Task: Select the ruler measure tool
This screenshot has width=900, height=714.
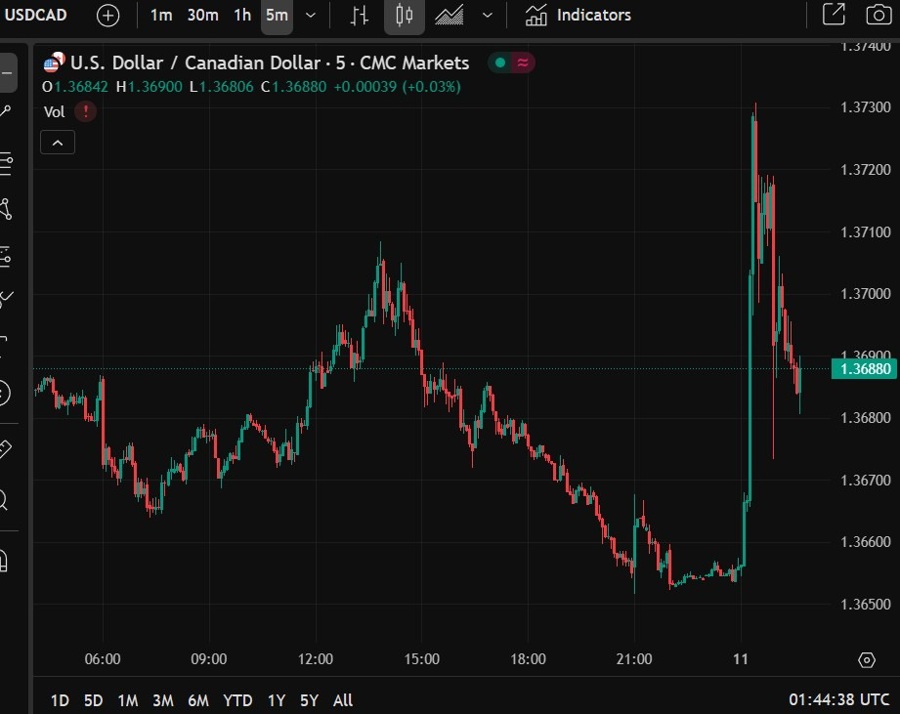Action: pyautogui.click(x=5, y=448)
